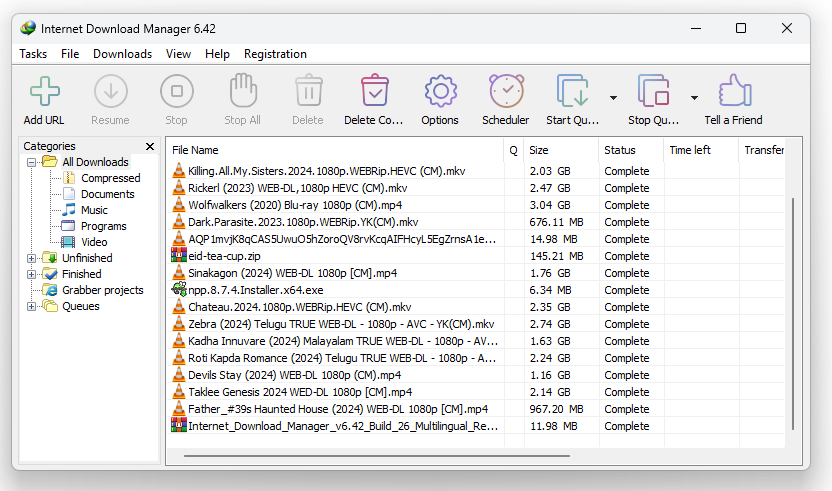
Task: Select Grabber projects in the tree
Action: 102,290
